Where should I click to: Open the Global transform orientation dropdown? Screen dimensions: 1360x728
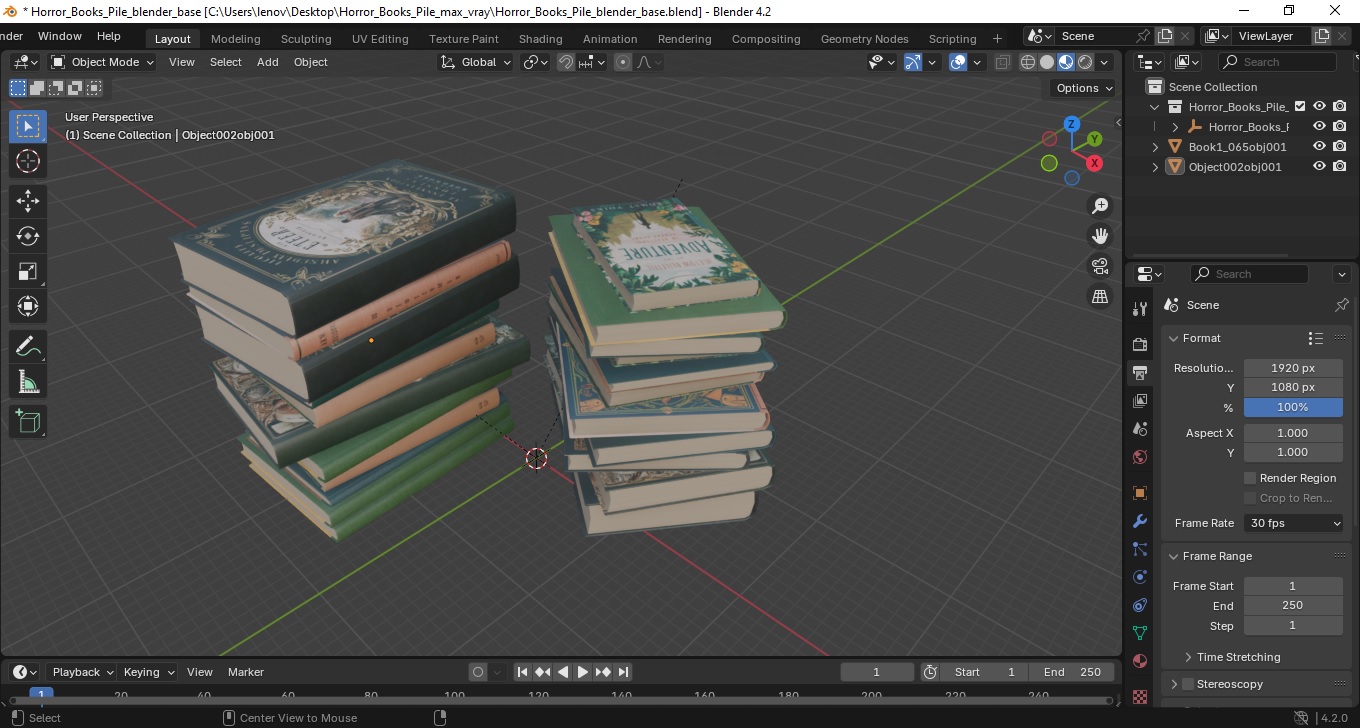pyautogui.click(x=476, y=62)
